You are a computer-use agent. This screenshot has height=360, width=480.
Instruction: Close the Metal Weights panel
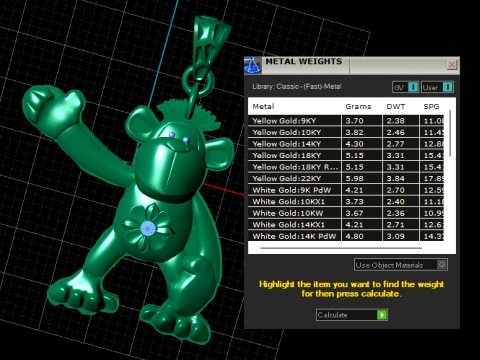[452, 65]
